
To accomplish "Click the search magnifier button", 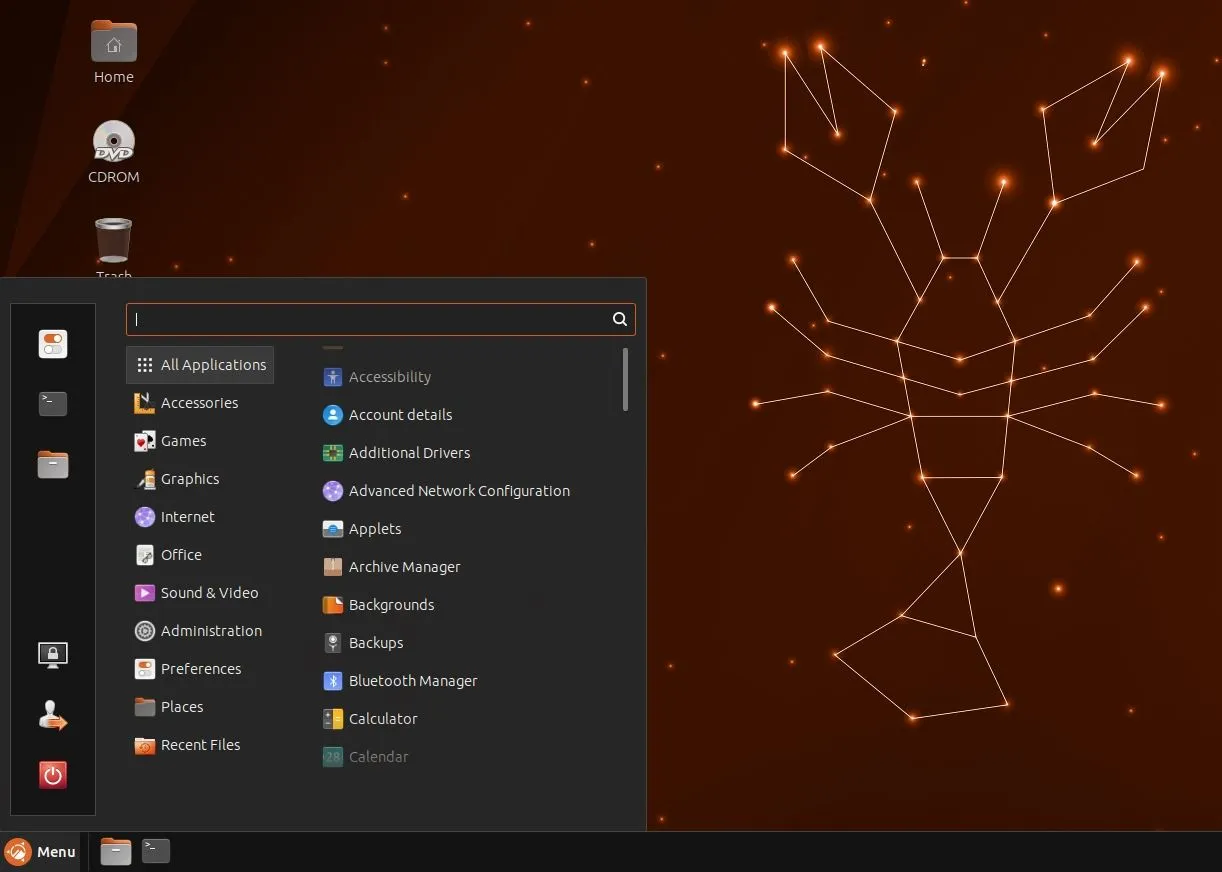I will [619, 319].
